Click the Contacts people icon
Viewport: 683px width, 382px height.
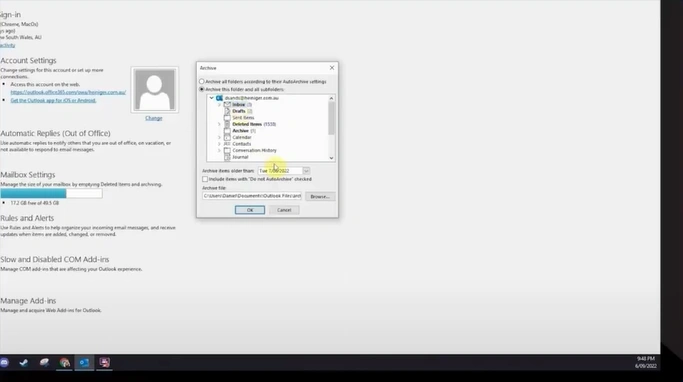pyautogui.click(x=227, y=144)
